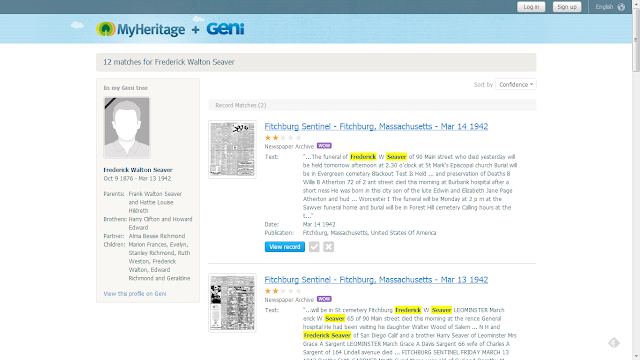Click the globe icon beside English
This screenshot has height=360, width=640.
pyautogui.click(x=621, y=7)
